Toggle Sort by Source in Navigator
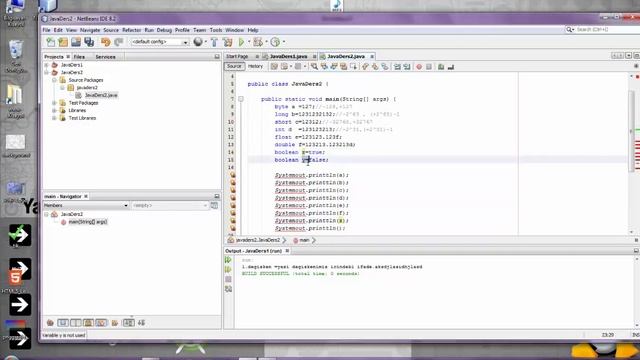640x360 pixels. 142,323
